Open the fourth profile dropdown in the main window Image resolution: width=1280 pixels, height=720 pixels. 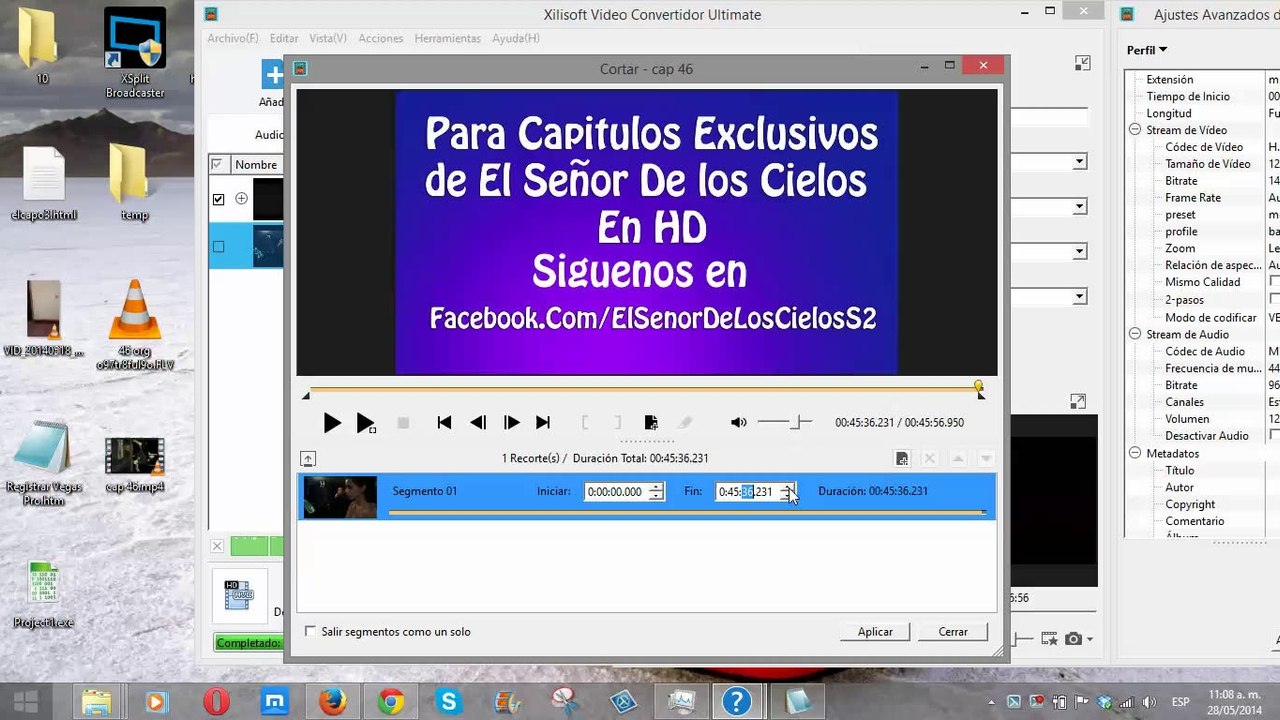[1080, 297]
